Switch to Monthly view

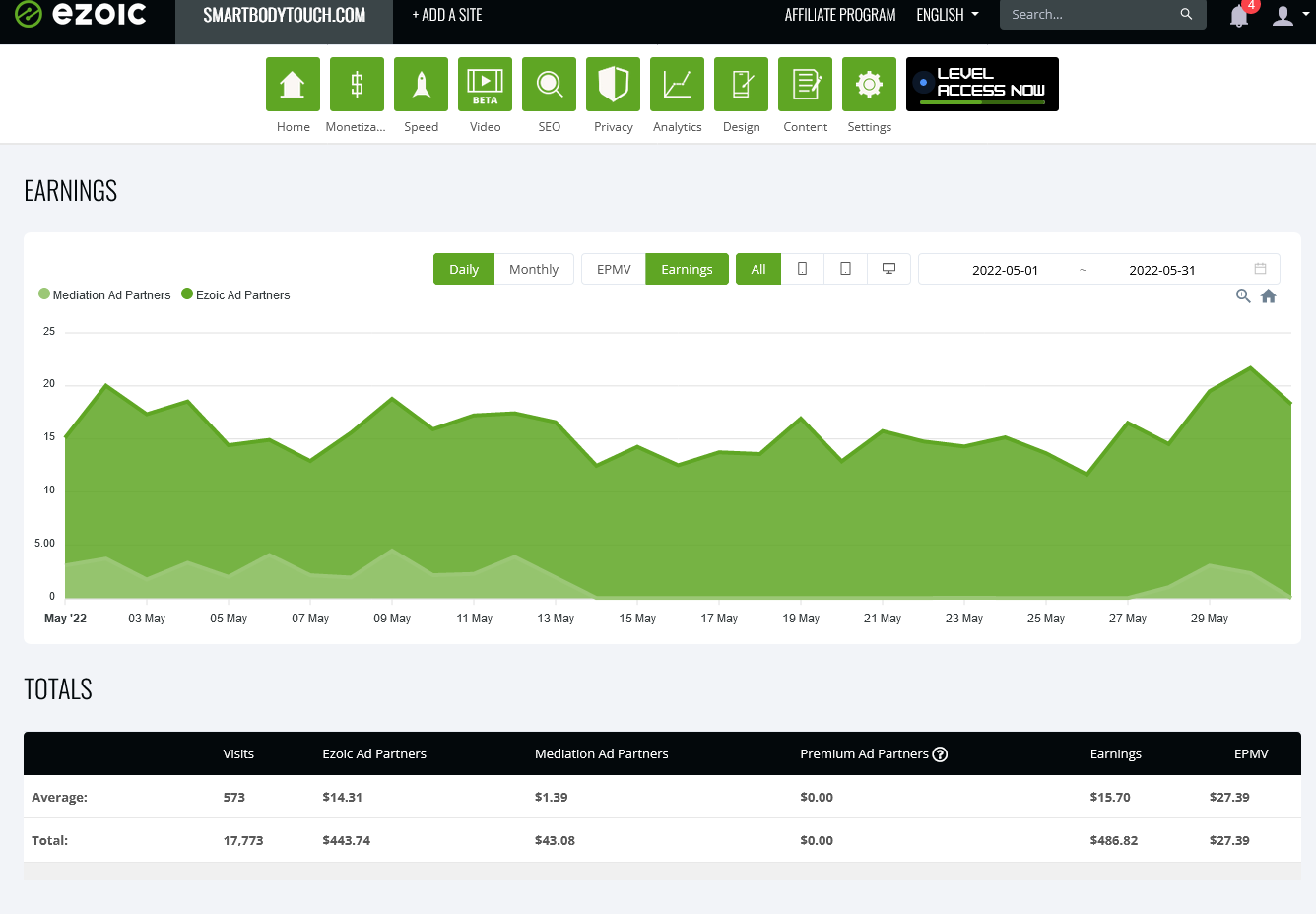click(x=534, y=269)
